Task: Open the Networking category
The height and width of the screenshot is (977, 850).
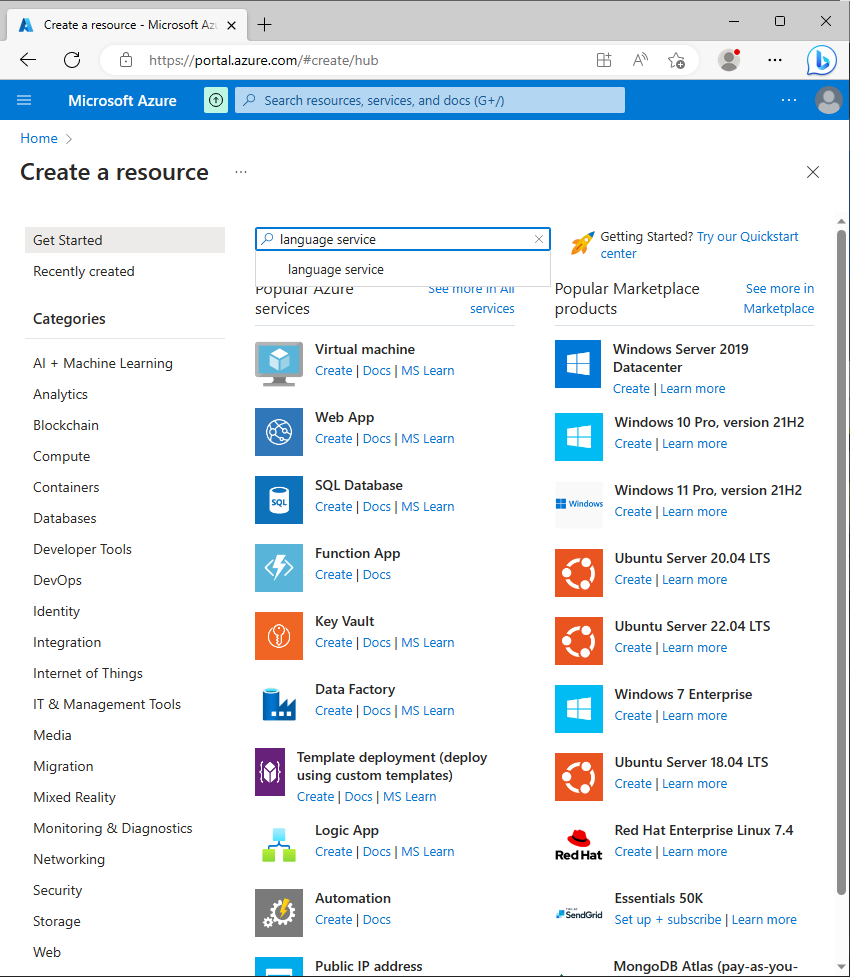Action: click(x=69, y=859)
